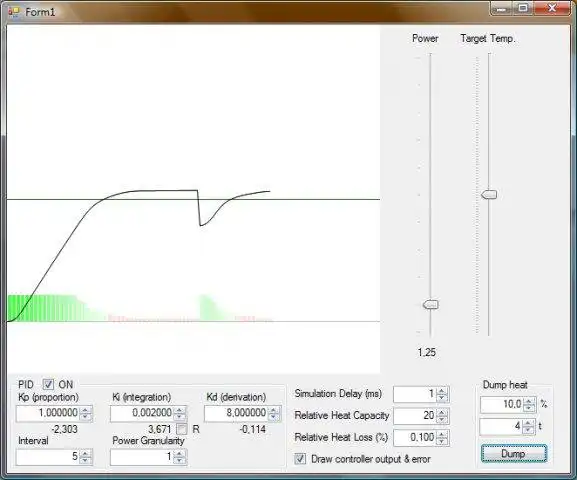Decrease Ki value with down arrow
The width and height of the screenshot is (577, 480).
point(179,417)
